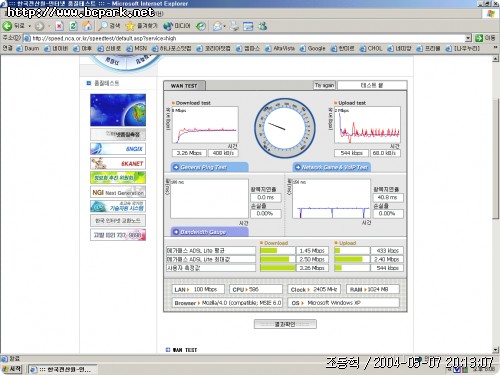500x375 pixels.
Task: Expand the Mail button dropdown arrow
Action: pyautogui.click(x=225, y=26)
